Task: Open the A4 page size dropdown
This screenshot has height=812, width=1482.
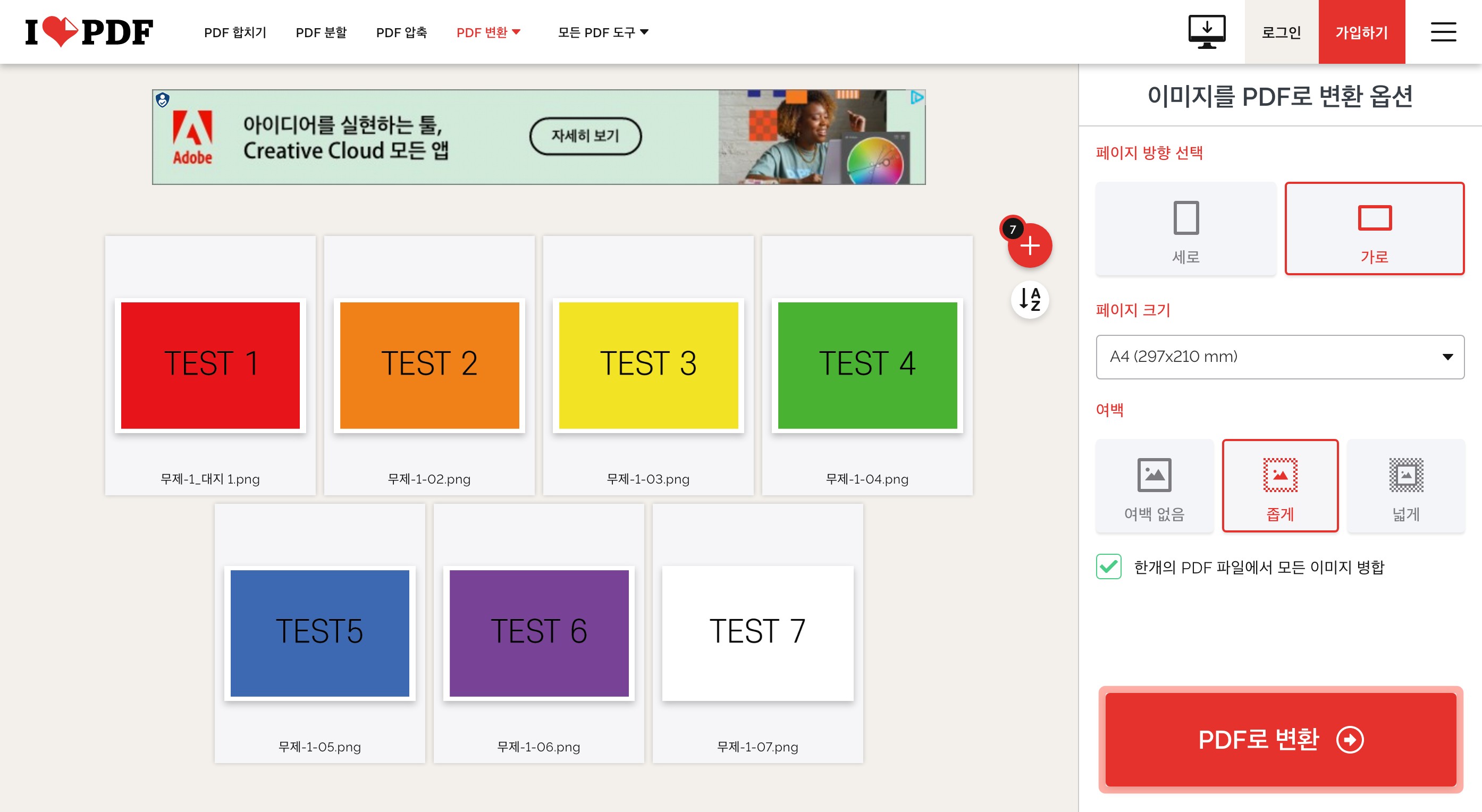Action: 1279,357
